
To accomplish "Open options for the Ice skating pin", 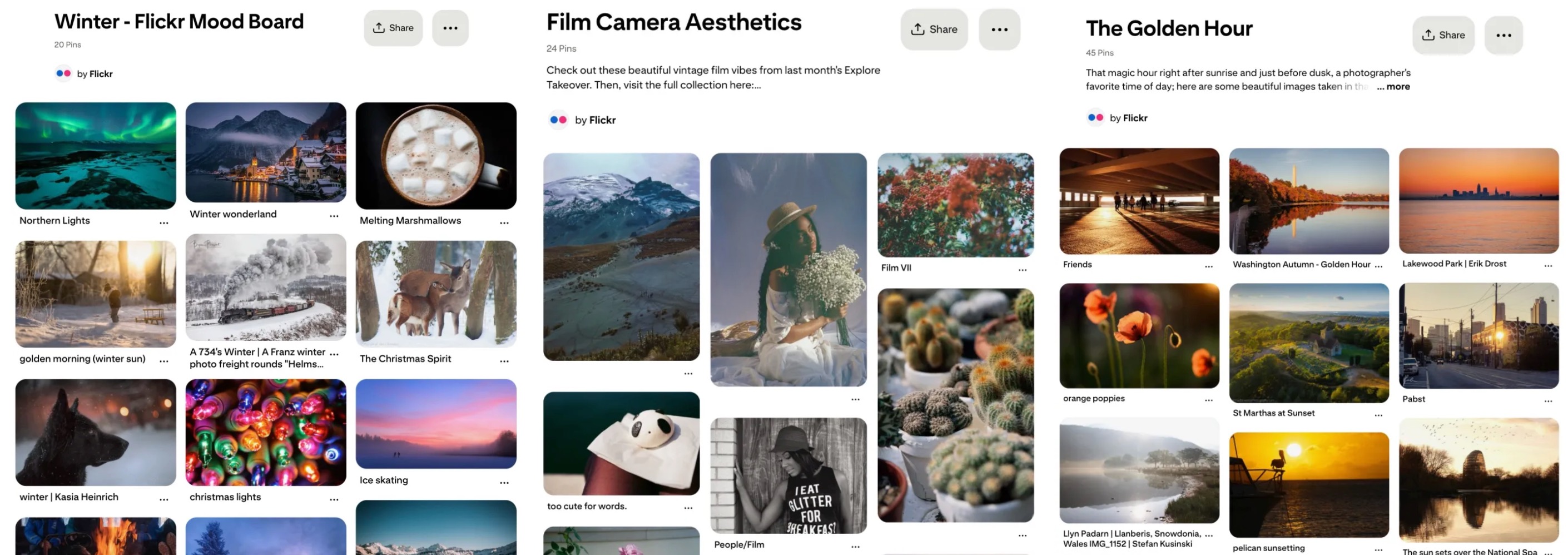I will (504, 483).
